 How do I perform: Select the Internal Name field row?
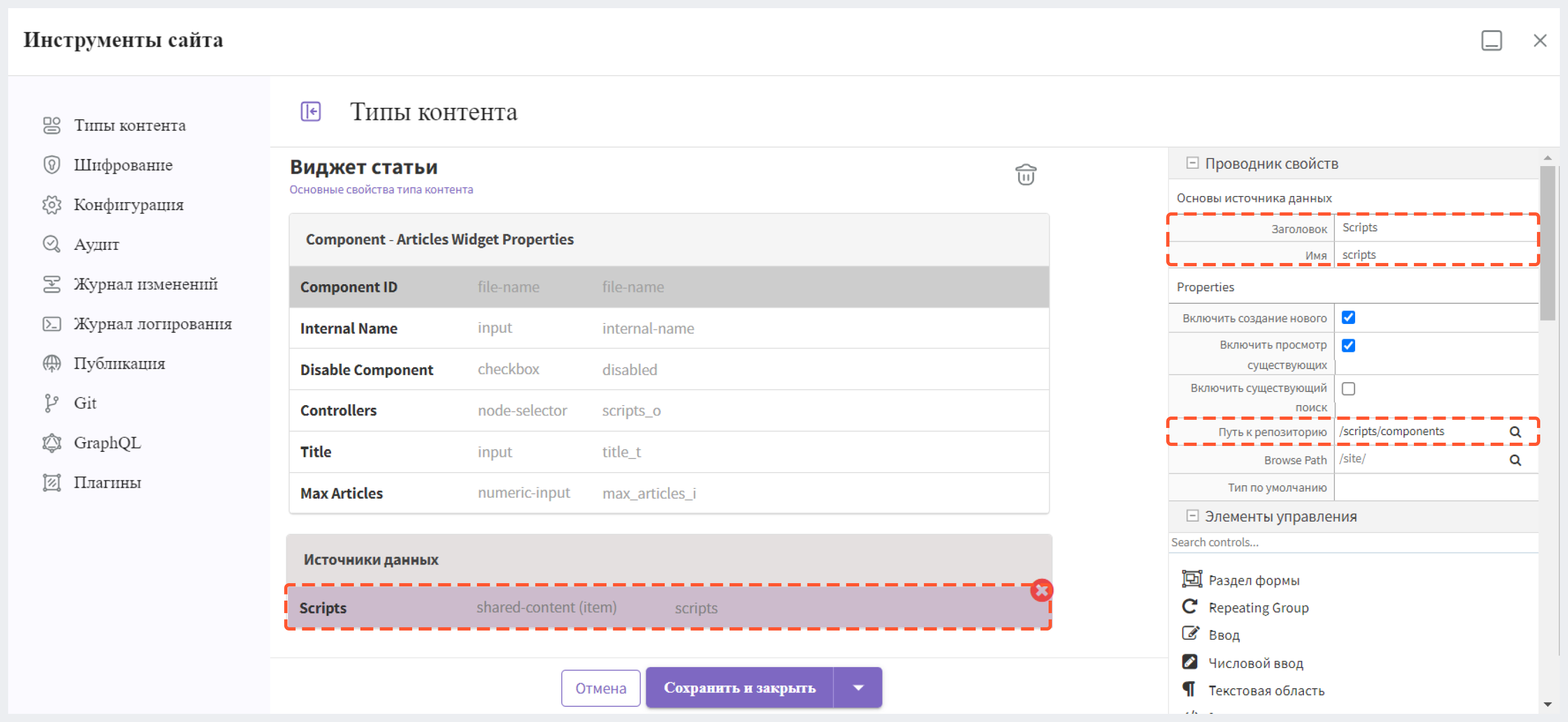click(669, 328)
